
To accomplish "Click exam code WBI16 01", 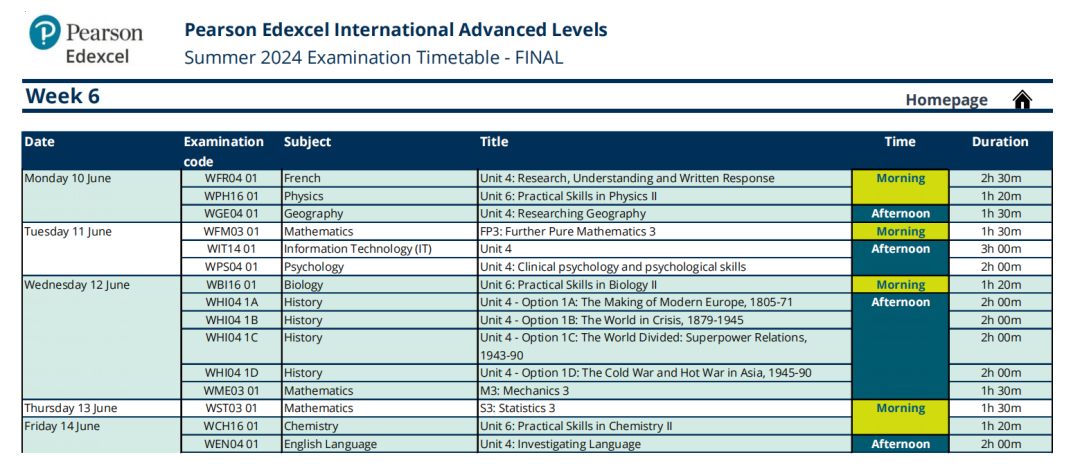I will pyautogui.click(x=231, y=284).
